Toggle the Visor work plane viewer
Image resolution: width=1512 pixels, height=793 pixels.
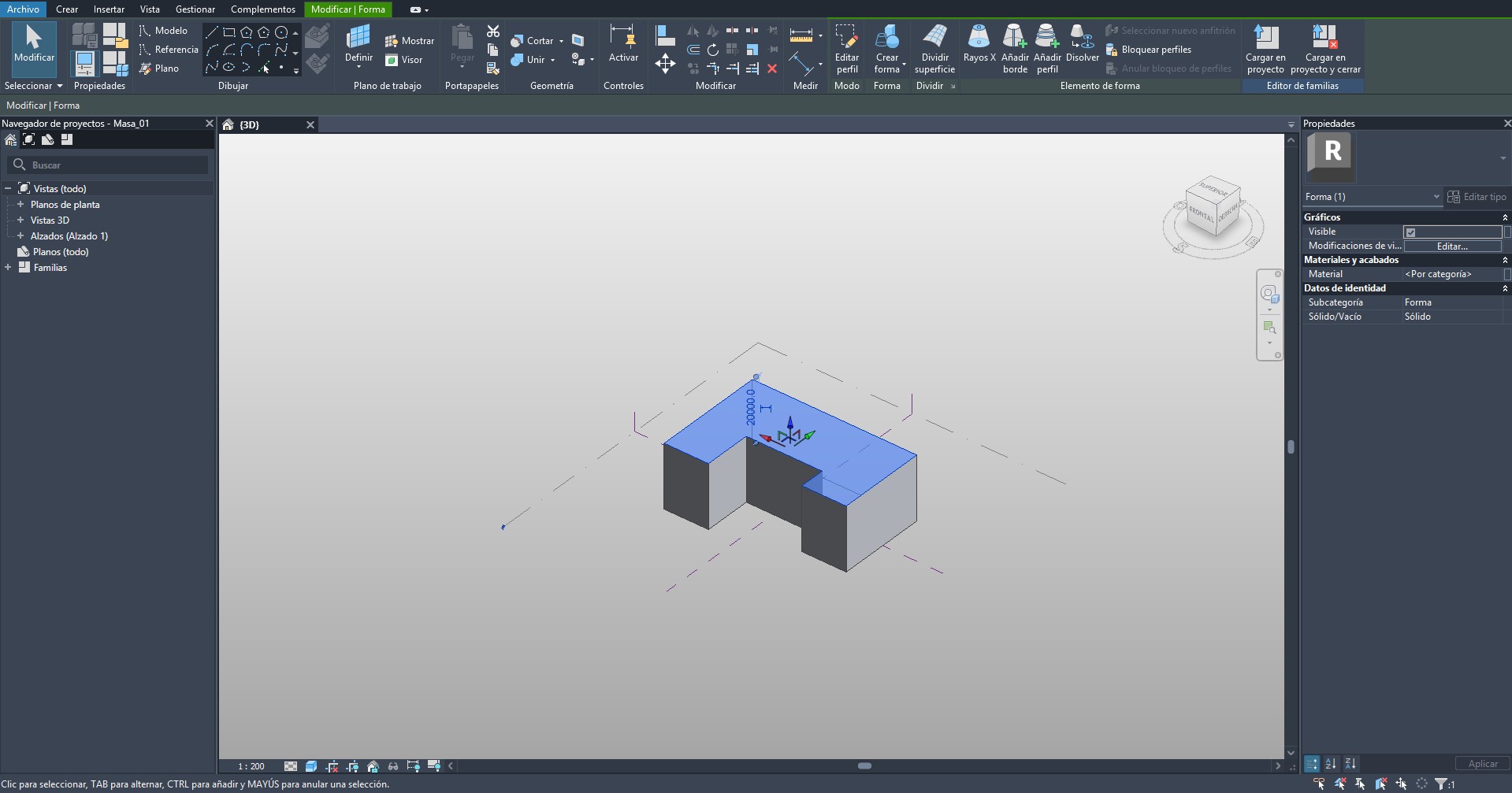[x=404, y=60]
